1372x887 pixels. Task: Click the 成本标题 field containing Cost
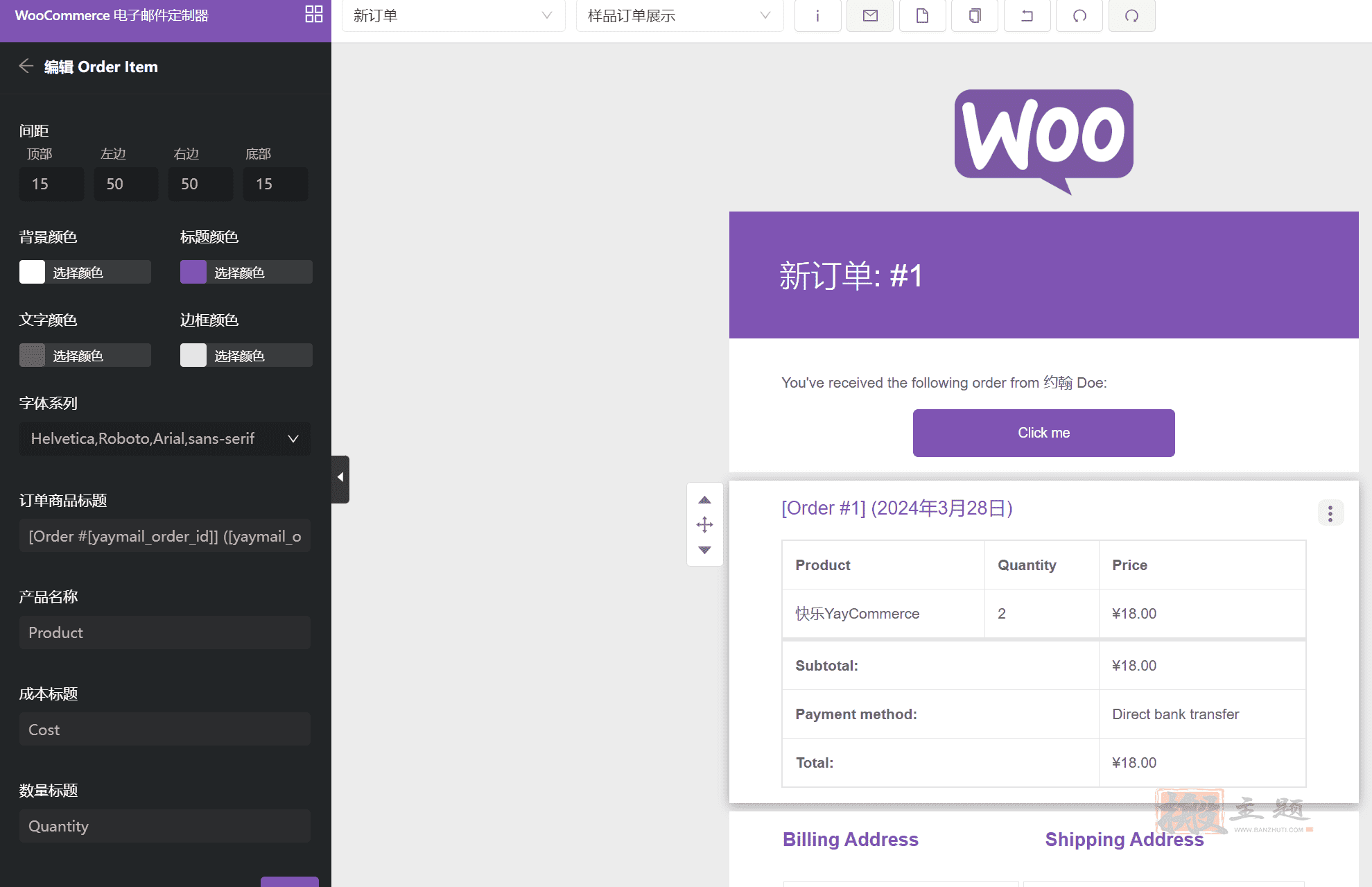click(165, 730)
